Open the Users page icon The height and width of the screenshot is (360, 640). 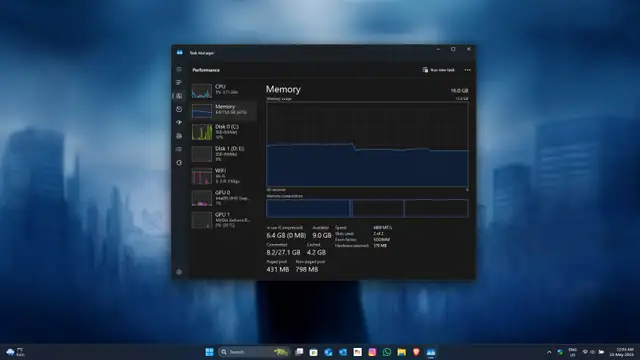(179, 136)
